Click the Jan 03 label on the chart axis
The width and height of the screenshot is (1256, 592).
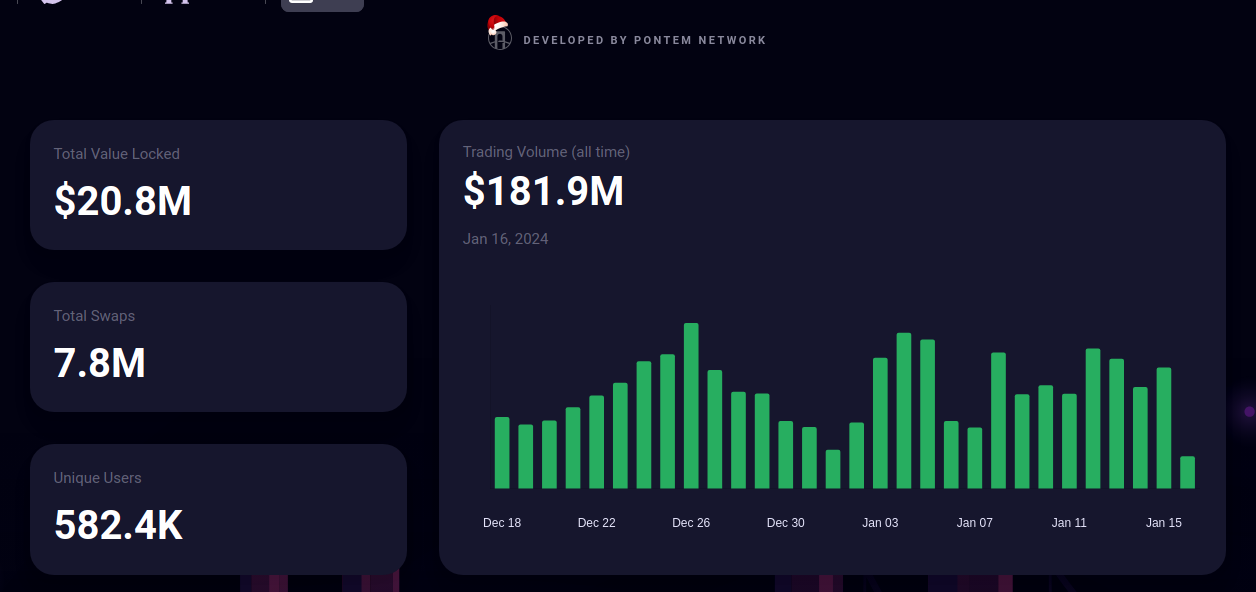click(880, 522)
